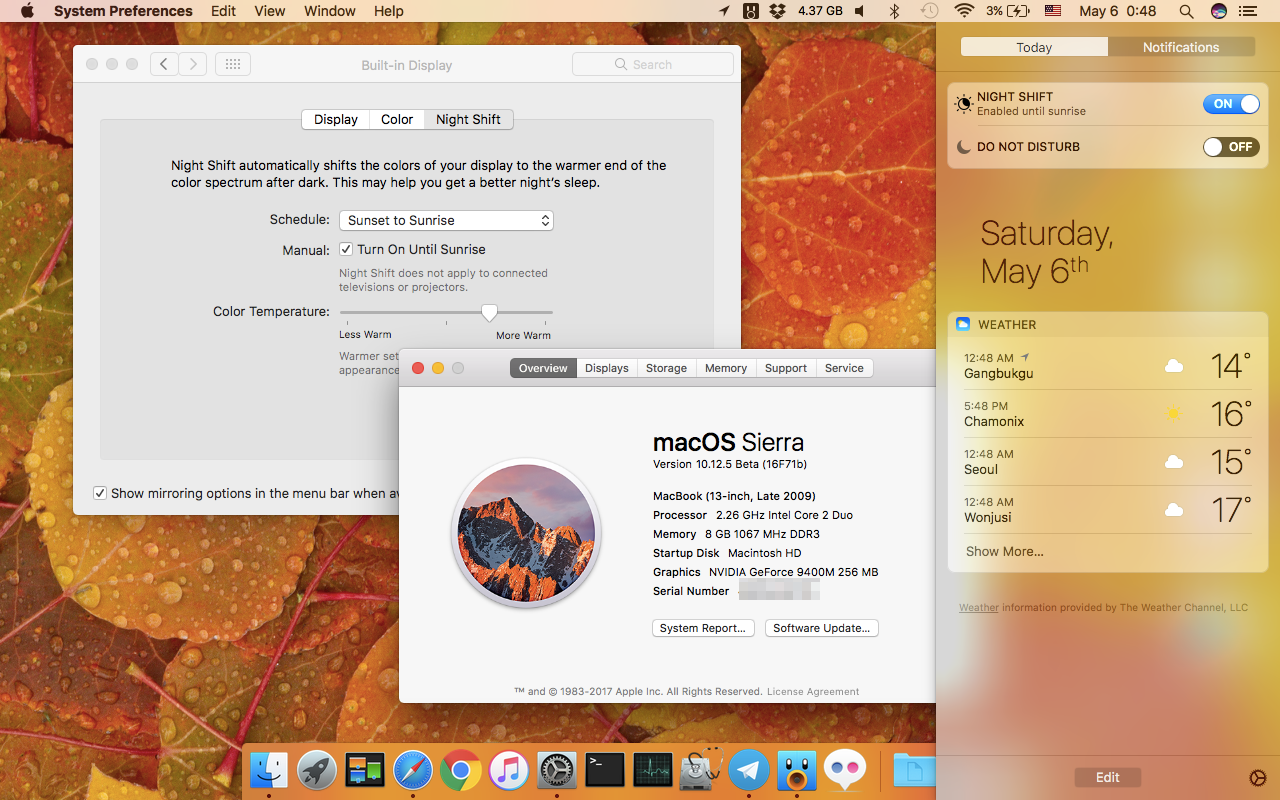Show all preferences grid button
This screenshot has width=1280, height=800.
coord(232,64)
